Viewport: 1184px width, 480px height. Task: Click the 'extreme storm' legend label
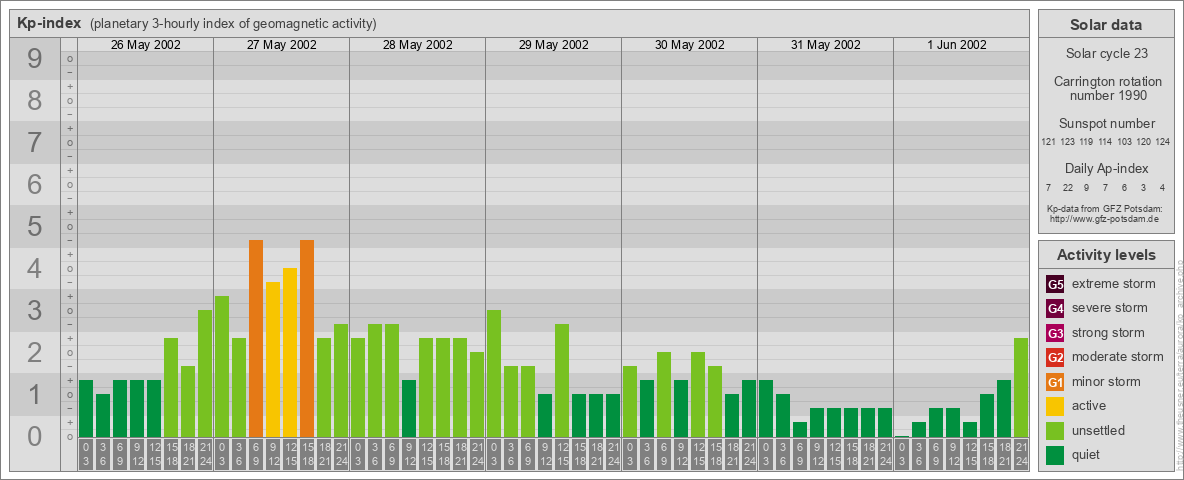[1114, 284]
